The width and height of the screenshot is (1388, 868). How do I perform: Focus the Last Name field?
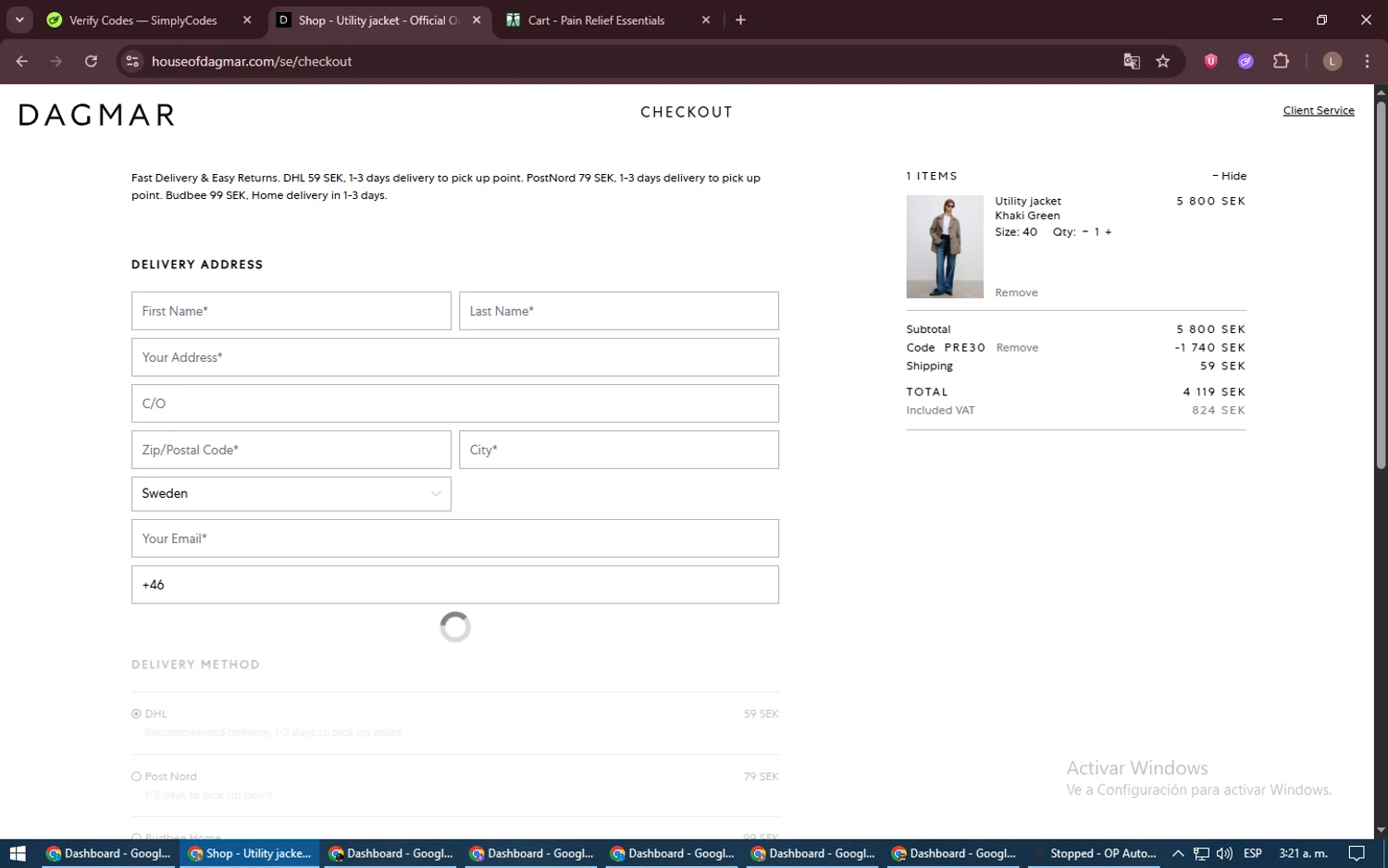(619, 311)
